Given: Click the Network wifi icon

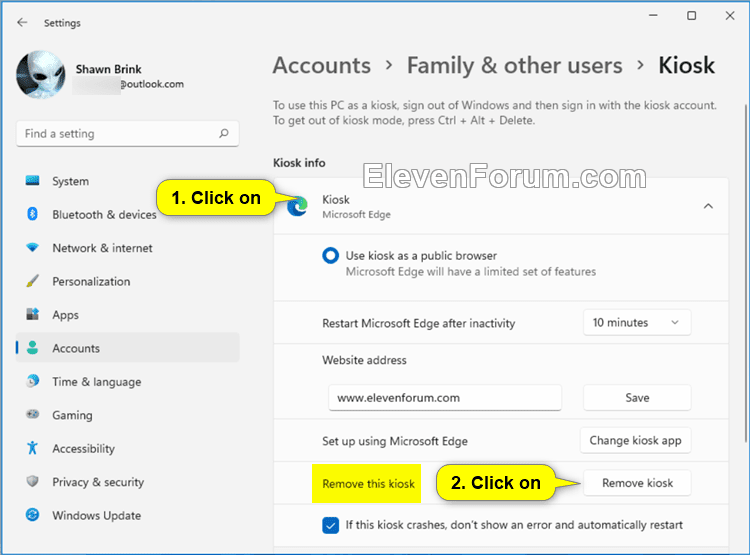Looking at the screenshot, I should coord(33,248).
